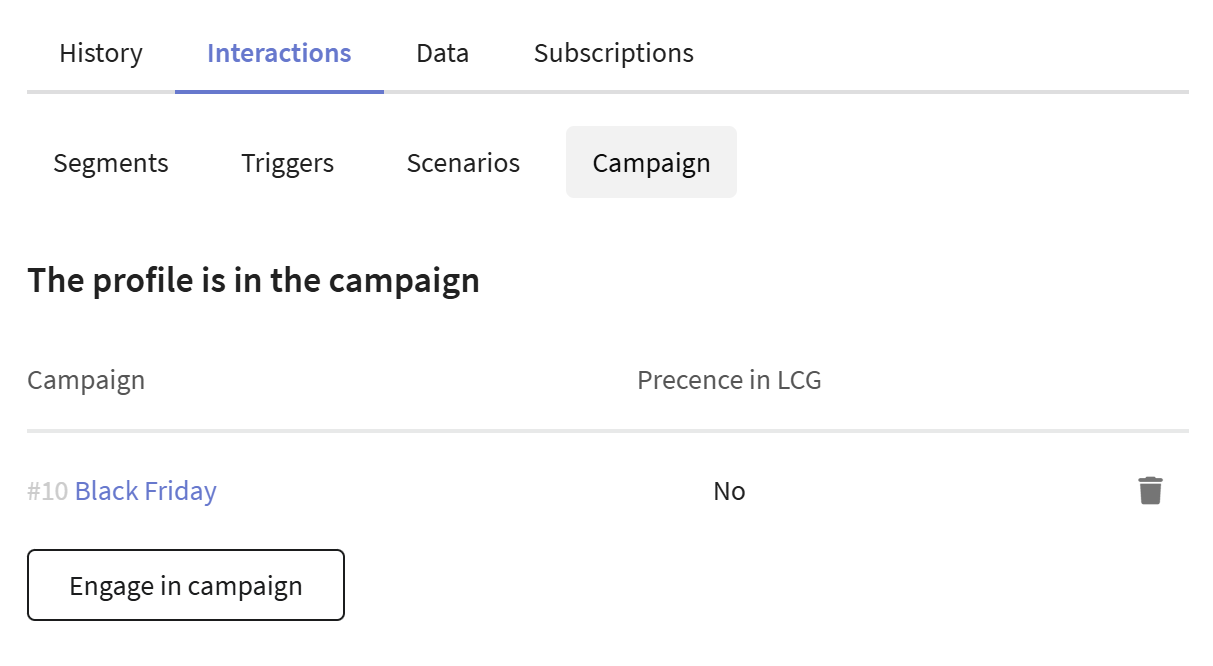
Task: Open the Triggers sub-tab
Action: 287,163
